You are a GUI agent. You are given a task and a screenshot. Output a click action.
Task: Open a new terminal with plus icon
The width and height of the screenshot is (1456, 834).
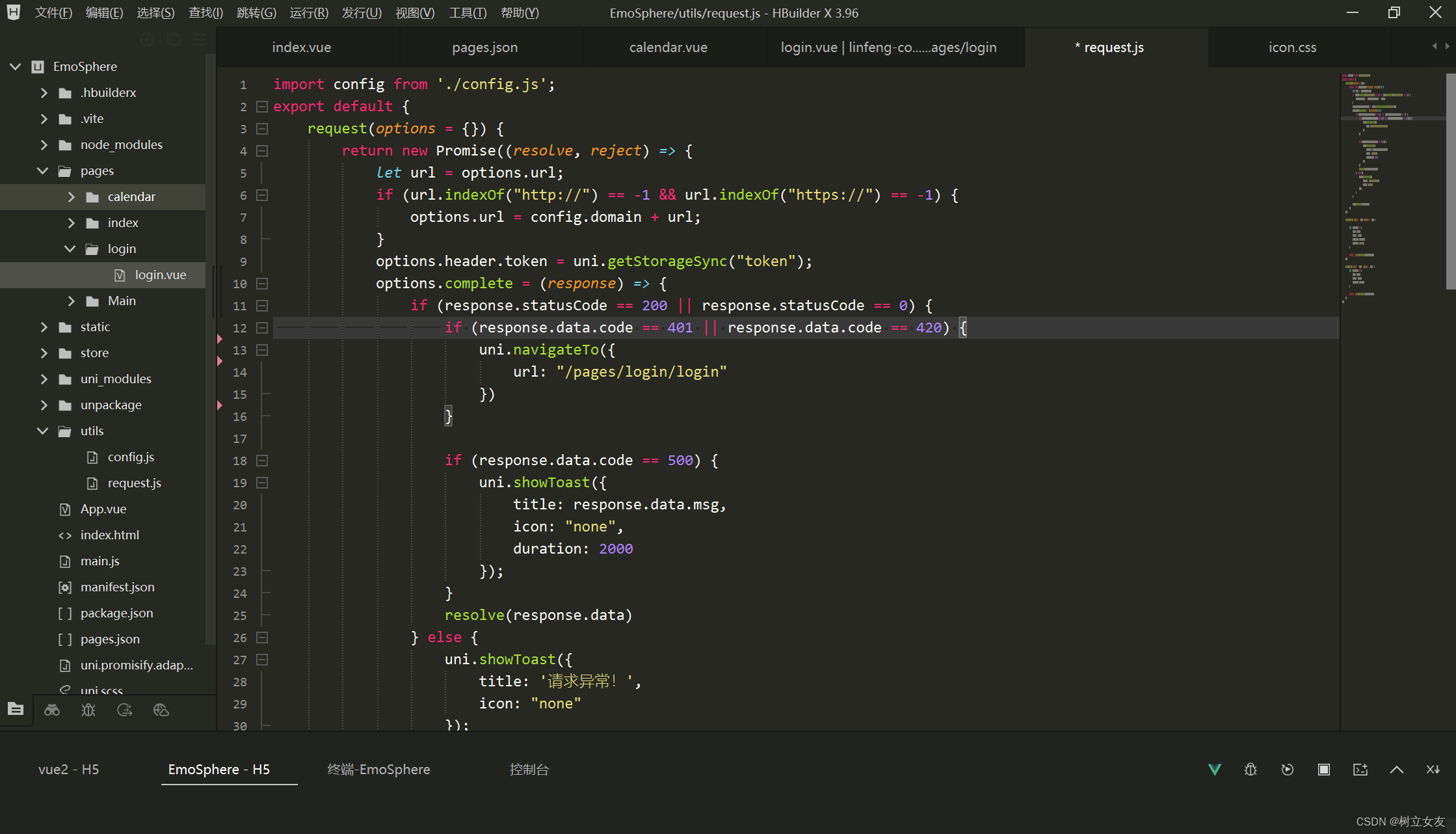click(1360, 770)
